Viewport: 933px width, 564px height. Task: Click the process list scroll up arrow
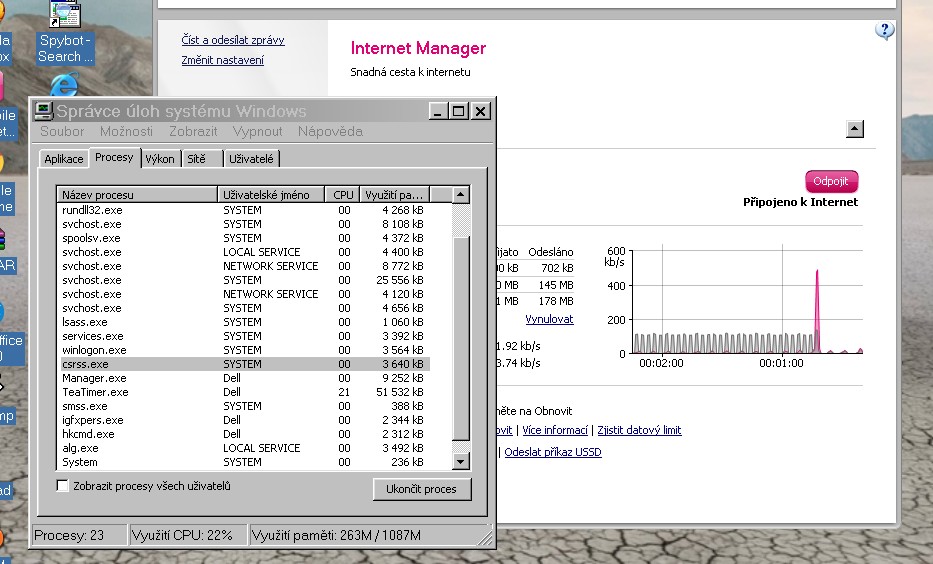(461, 195)
